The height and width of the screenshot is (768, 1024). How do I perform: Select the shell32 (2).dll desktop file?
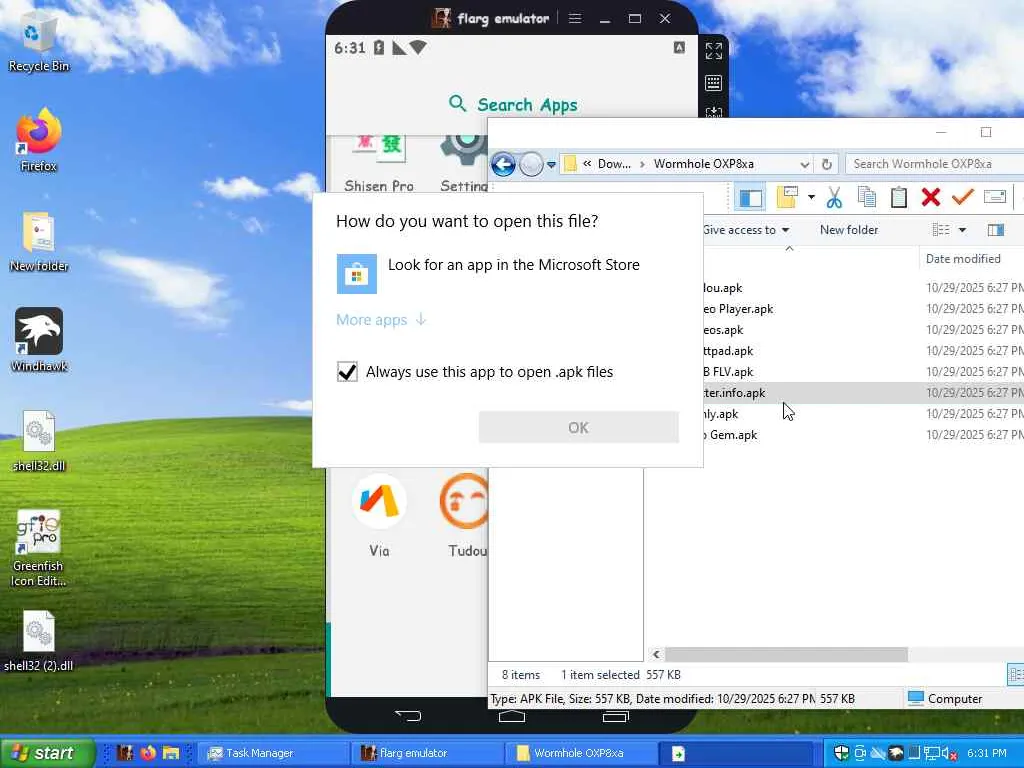coord(39,641)
